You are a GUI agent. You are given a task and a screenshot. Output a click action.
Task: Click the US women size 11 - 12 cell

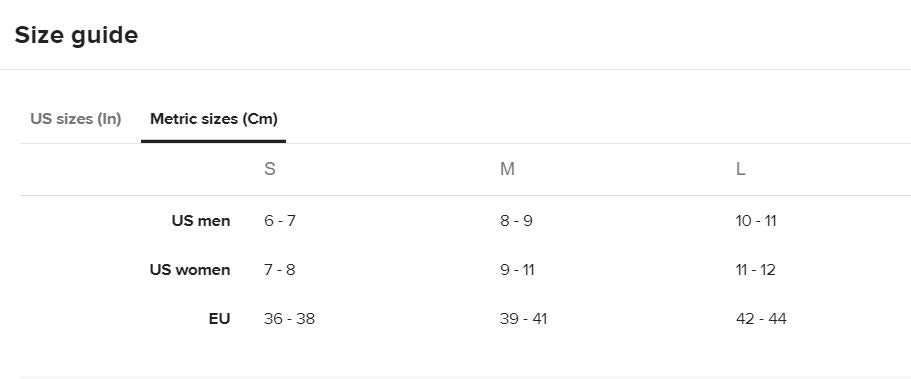tap(755, 270)
